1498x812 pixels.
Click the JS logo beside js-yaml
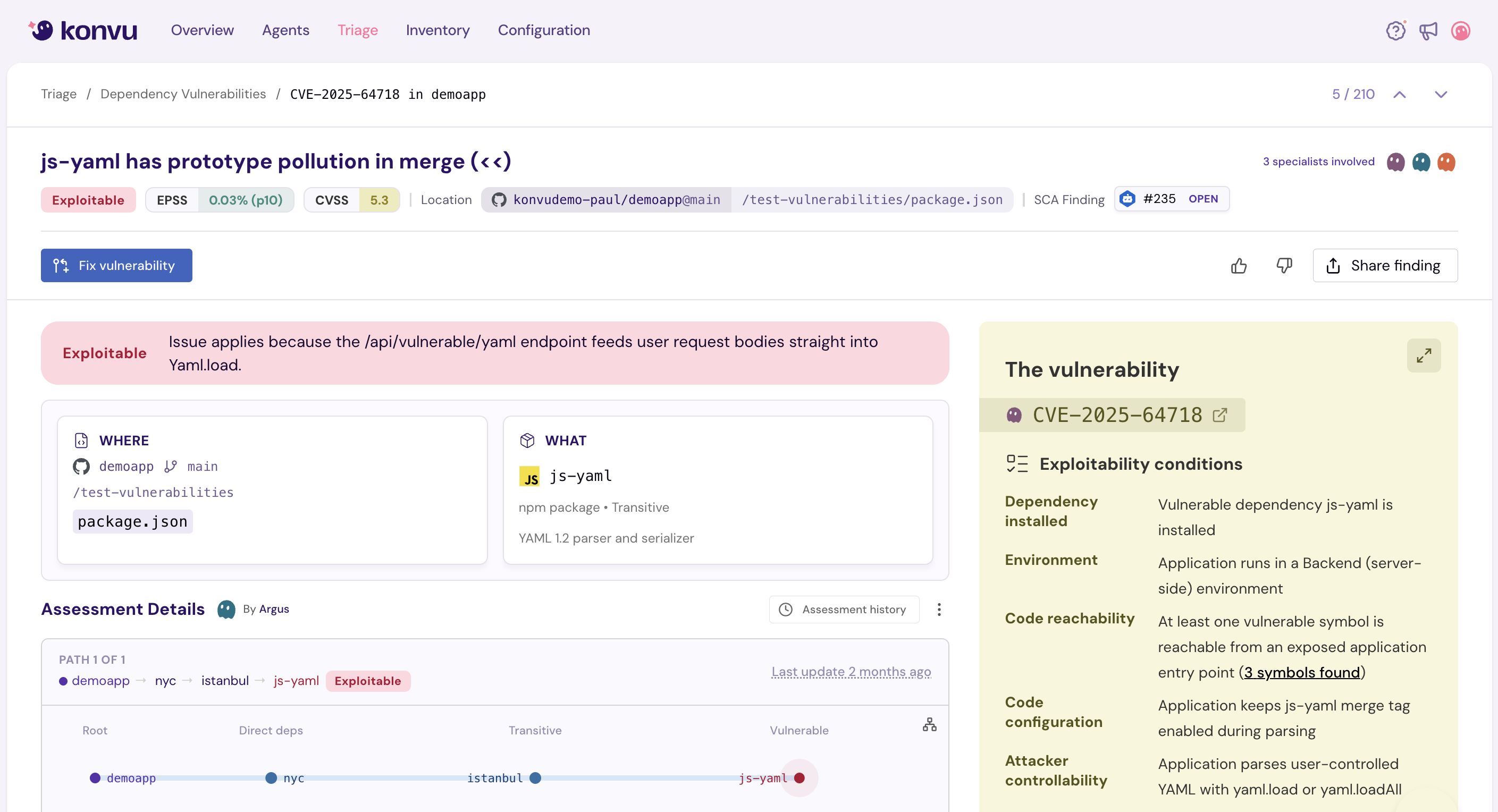click(529, 476)
